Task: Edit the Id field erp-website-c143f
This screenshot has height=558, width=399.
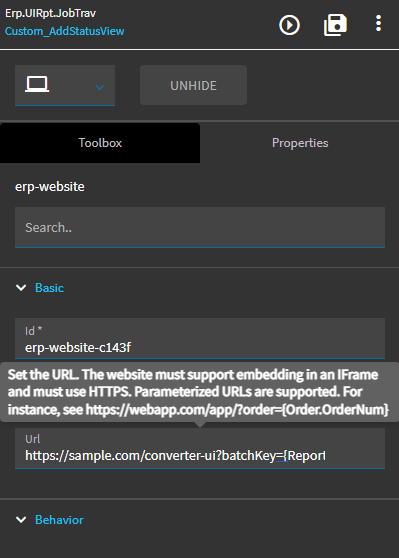Action: [200, 338]
